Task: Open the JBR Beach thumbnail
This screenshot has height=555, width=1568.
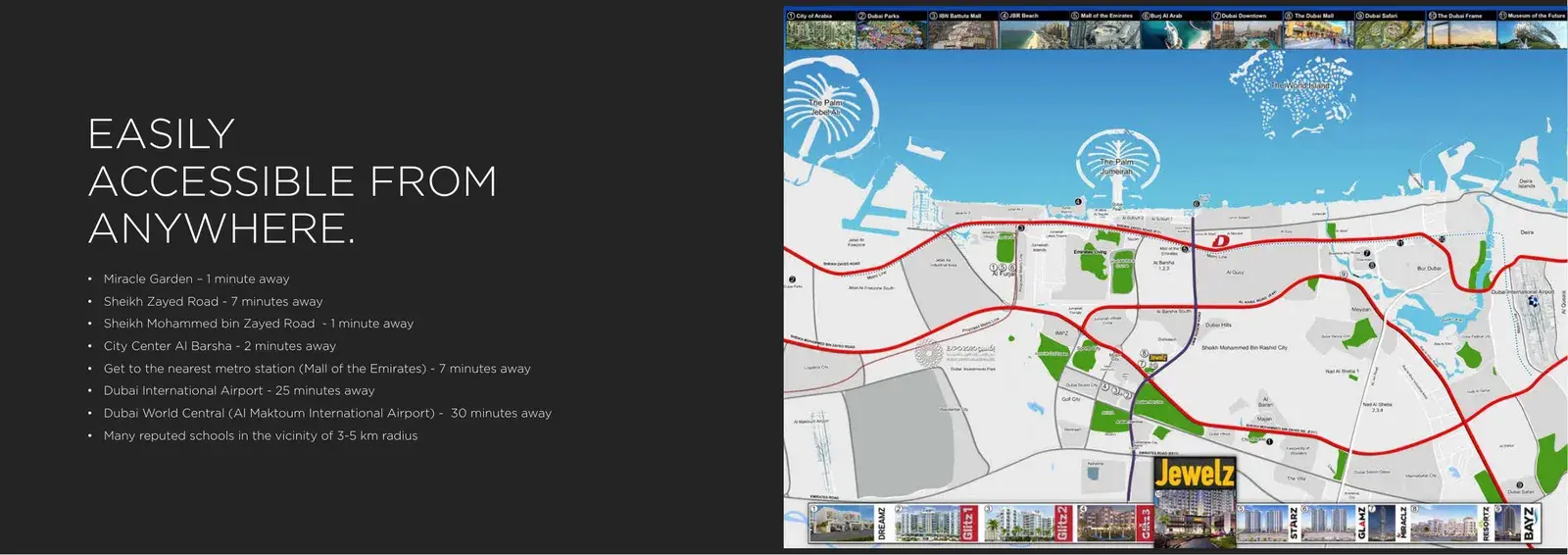Action: (x=1034, y=30)
